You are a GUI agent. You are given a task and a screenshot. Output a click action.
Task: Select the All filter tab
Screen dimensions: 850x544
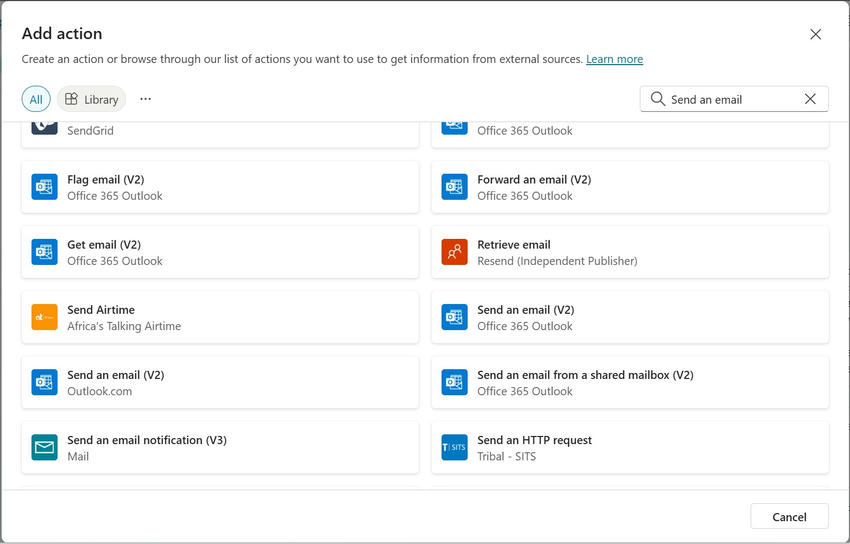36,99
